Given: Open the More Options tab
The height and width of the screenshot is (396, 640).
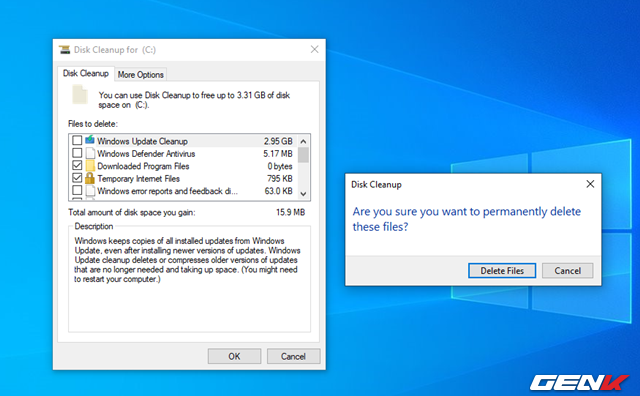Looking at the screenshot, I should coord(140,74).
